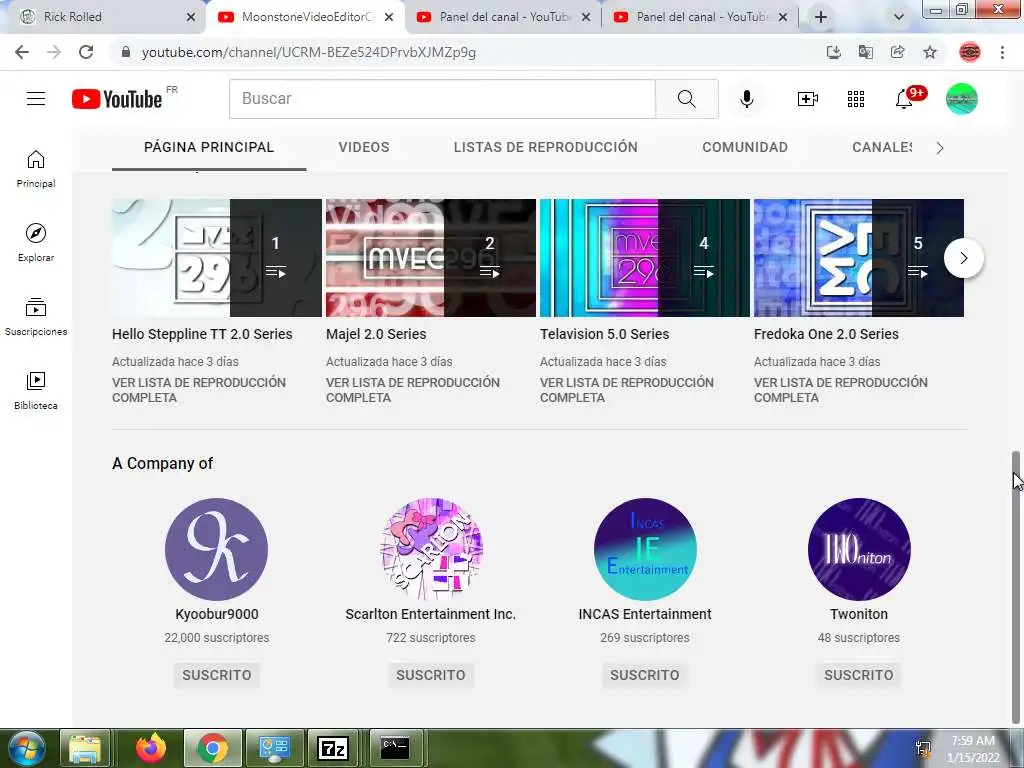
Task: Share this page via the address bar icon
Action: click(x=898, y=52)
